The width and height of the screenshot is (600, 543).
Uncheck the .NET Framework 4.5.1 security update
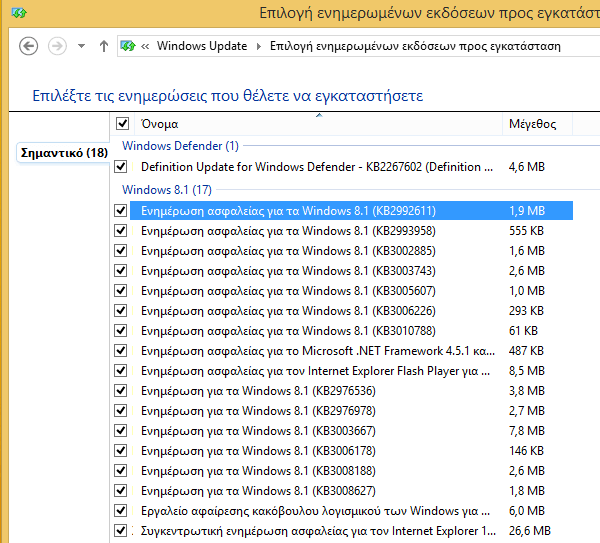pos(121,350)
